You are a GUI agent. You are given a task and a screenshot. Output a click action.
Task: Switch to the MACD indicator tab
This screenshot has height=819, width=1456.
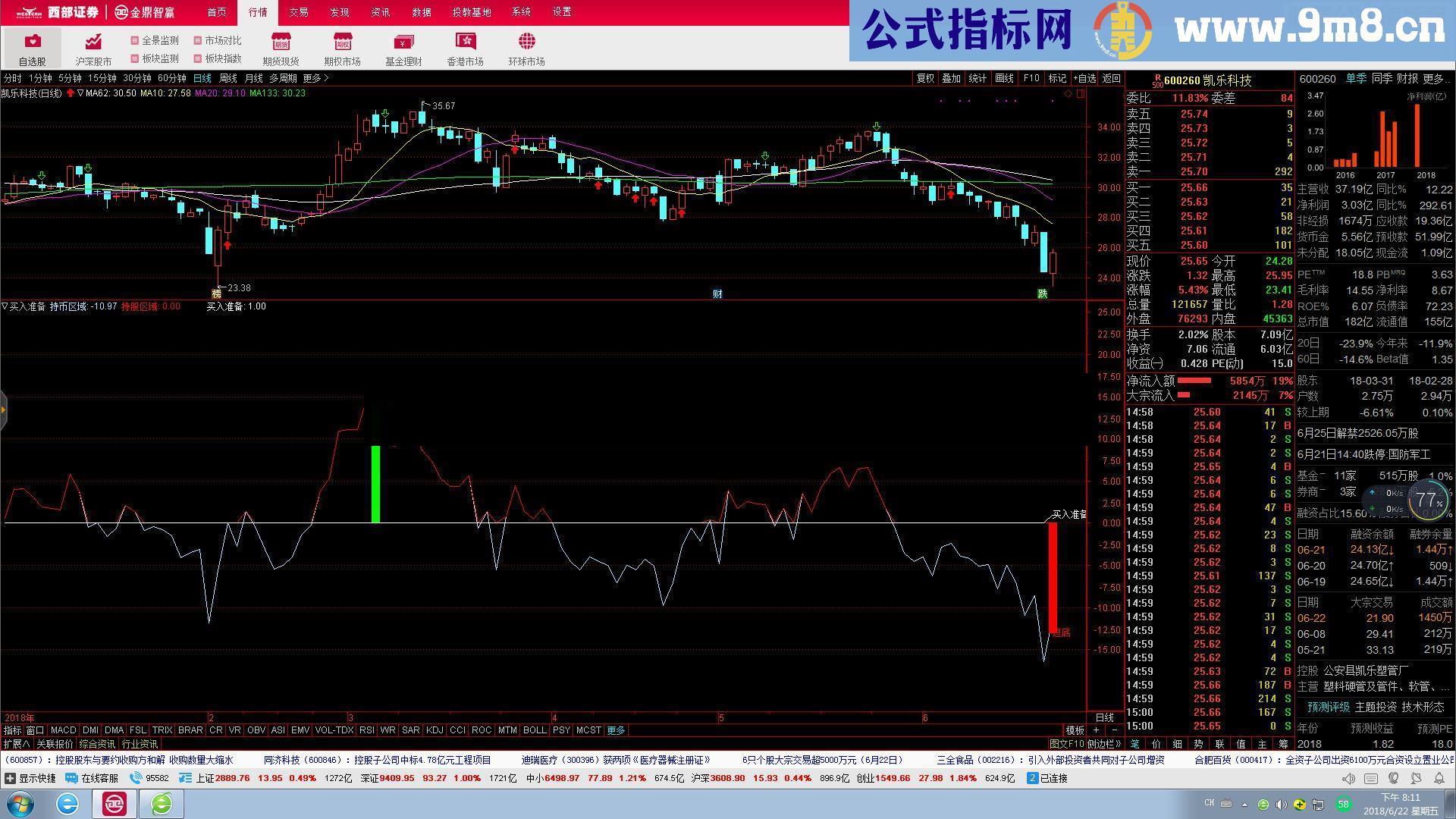pyautogui.click(x=64, y=730)
